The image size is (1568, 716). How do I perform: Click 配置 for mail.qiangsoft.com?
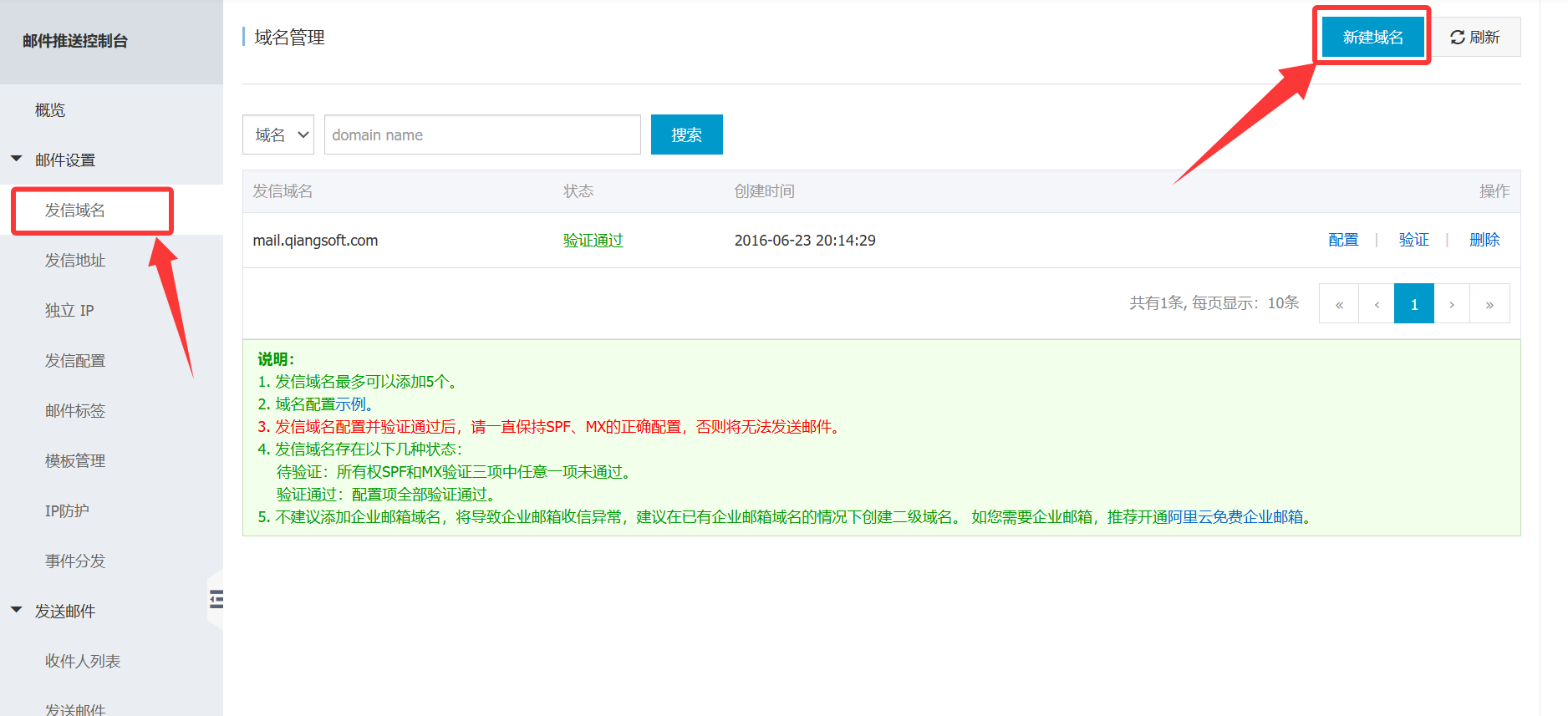pos(1343,240)
